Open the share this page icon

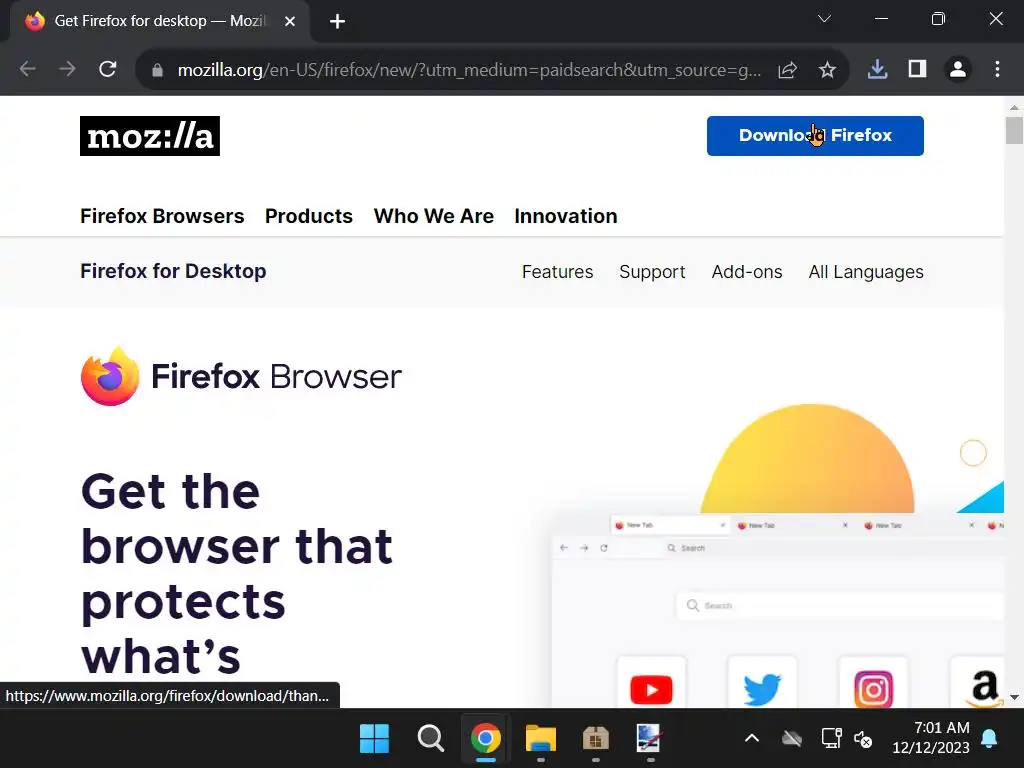tap(788, 69)
